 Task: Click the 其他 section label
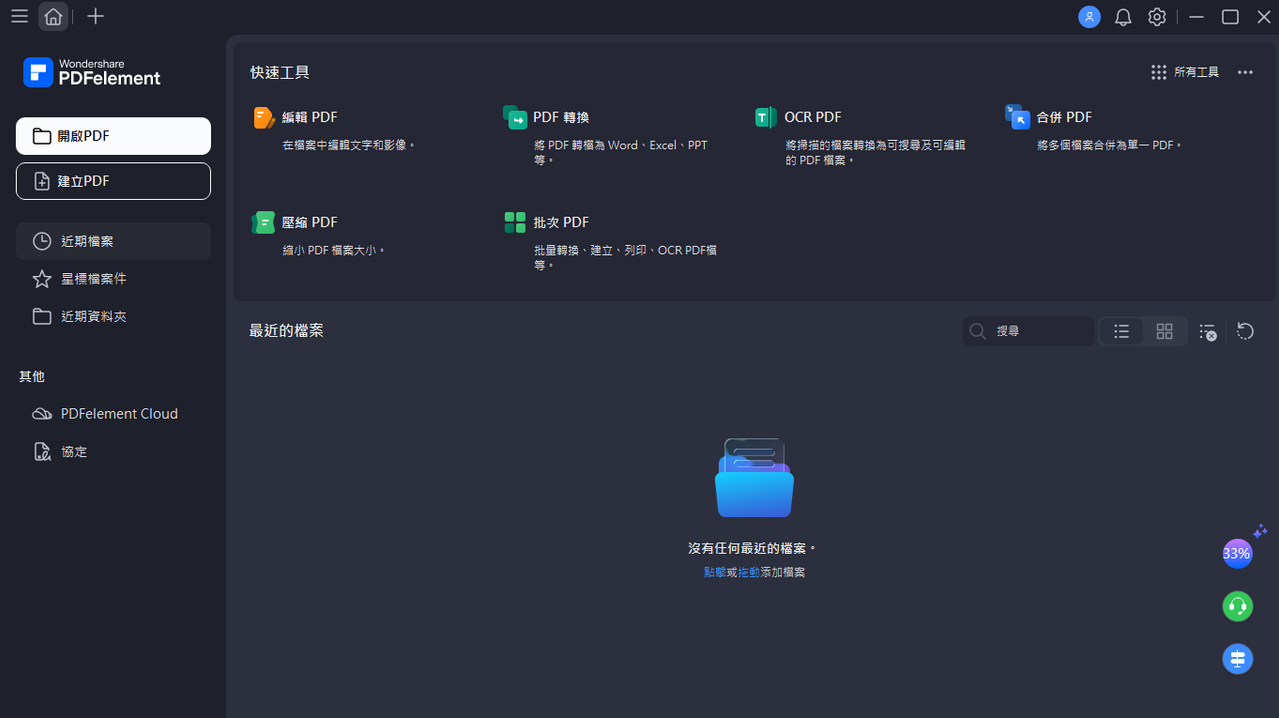click(32, 376)
